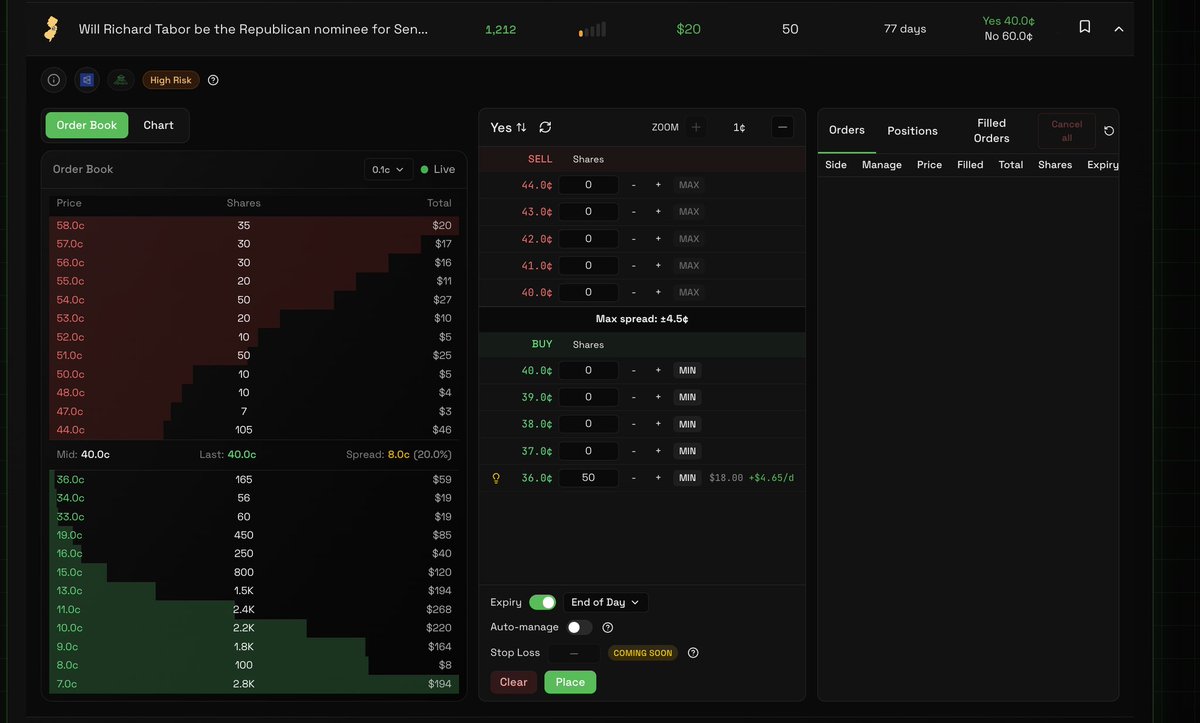Click the green hat icon next to High Risk

click(120, 80)
